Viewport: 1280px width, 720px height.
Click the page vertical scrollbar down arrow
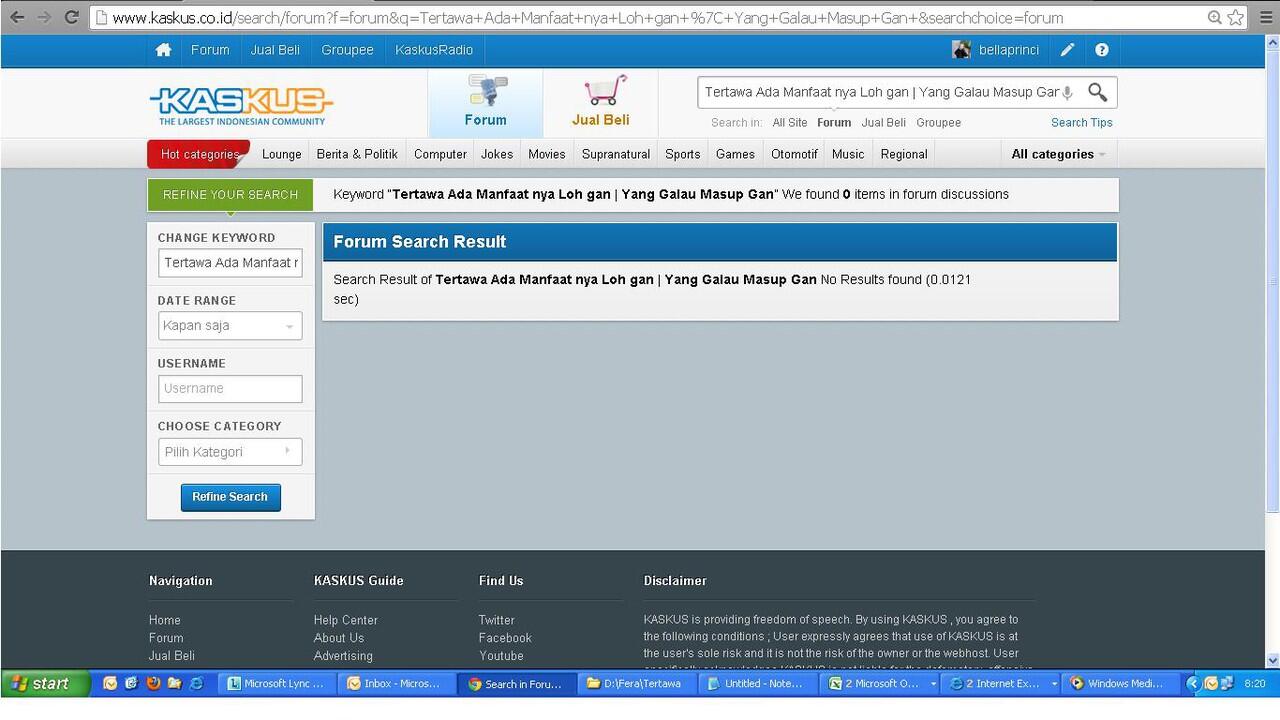pos(1272,660)
